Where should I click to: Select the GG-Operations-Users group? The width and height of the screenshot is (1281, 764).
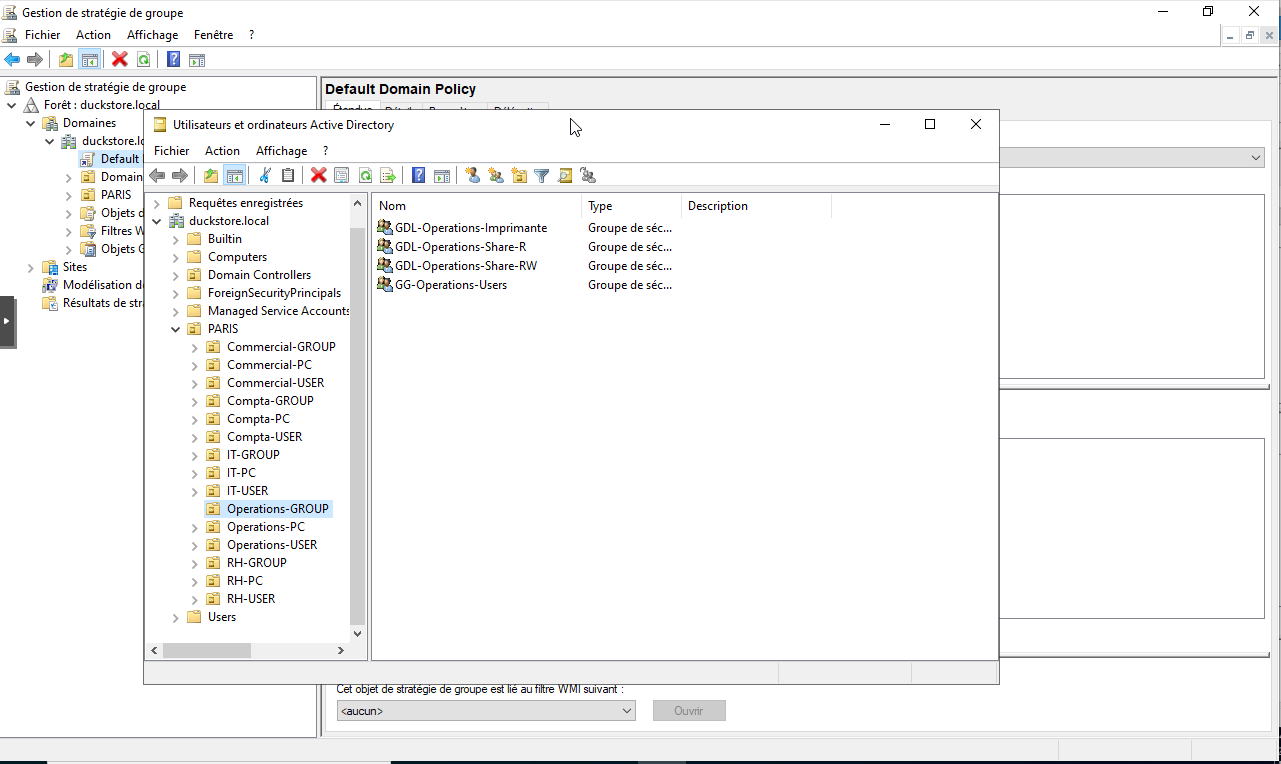click(x=450, y=285)
